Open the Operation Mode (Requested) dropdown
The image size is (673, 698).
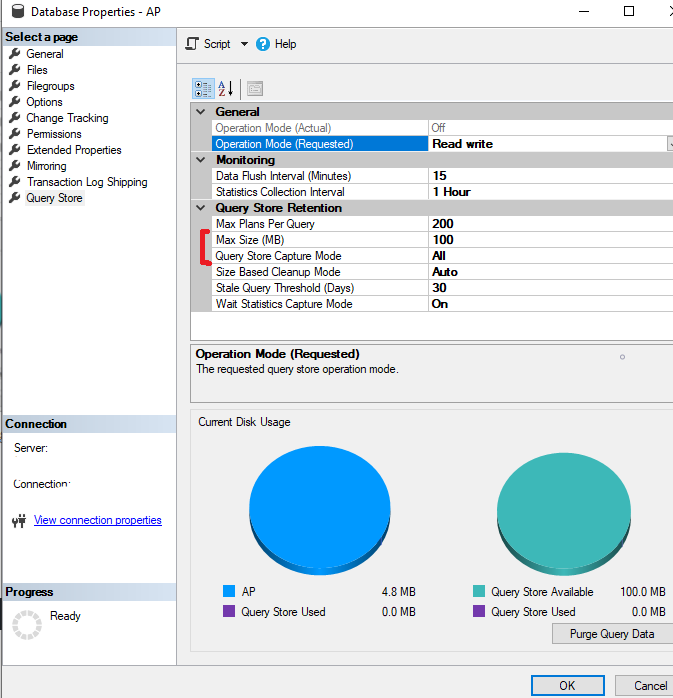click(670, 144)
